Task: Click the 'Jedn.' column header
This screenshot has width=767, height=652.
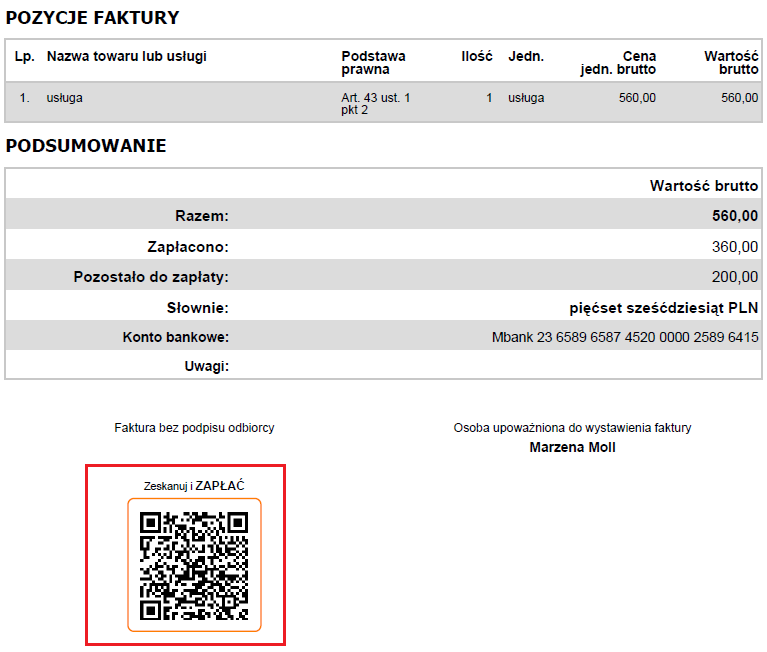Action: (x=526, y=56)
